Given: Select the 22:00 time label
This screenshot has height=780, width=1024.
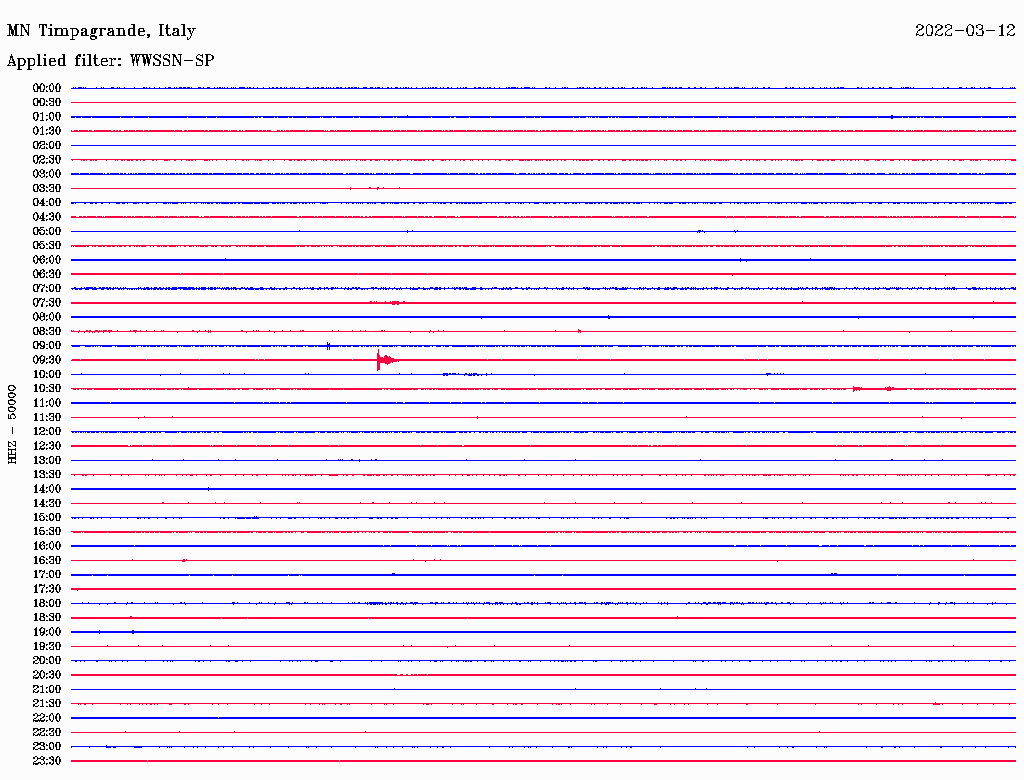Looking at the screenshot, I should tap(47, 718).
